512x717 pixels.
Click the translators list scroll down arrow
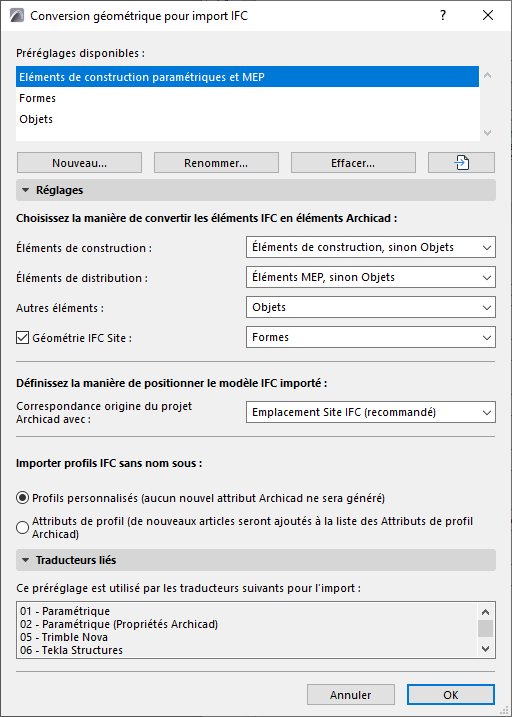(486, 649)
